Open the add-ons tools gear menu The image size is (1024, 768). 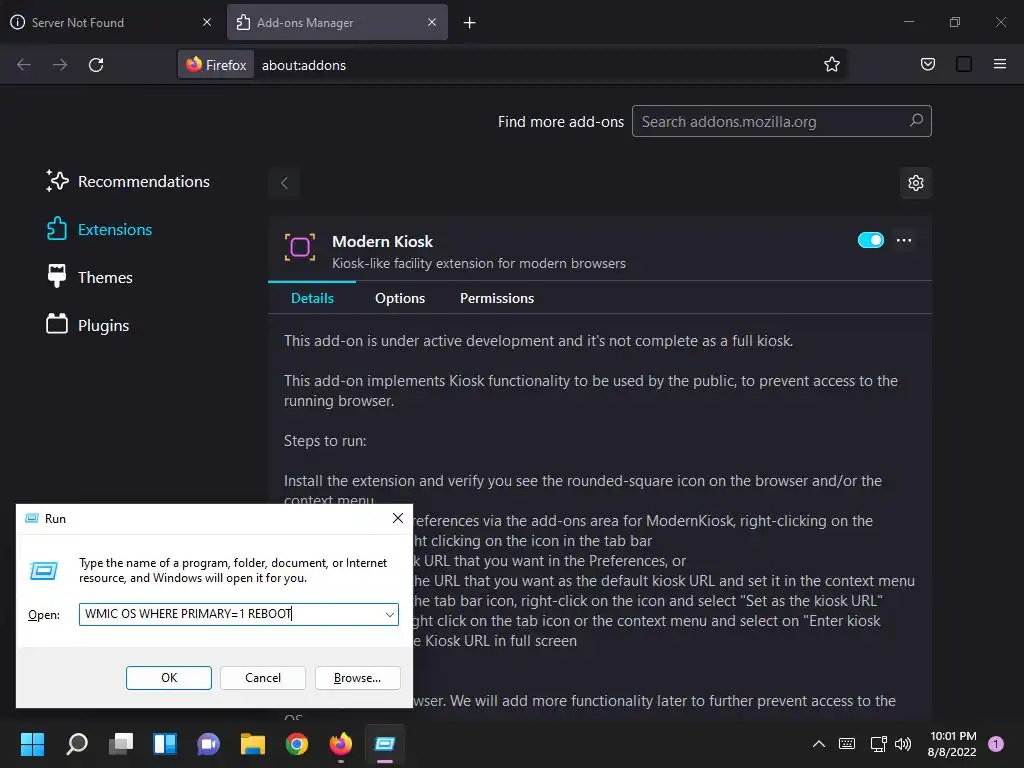[916, 183]
